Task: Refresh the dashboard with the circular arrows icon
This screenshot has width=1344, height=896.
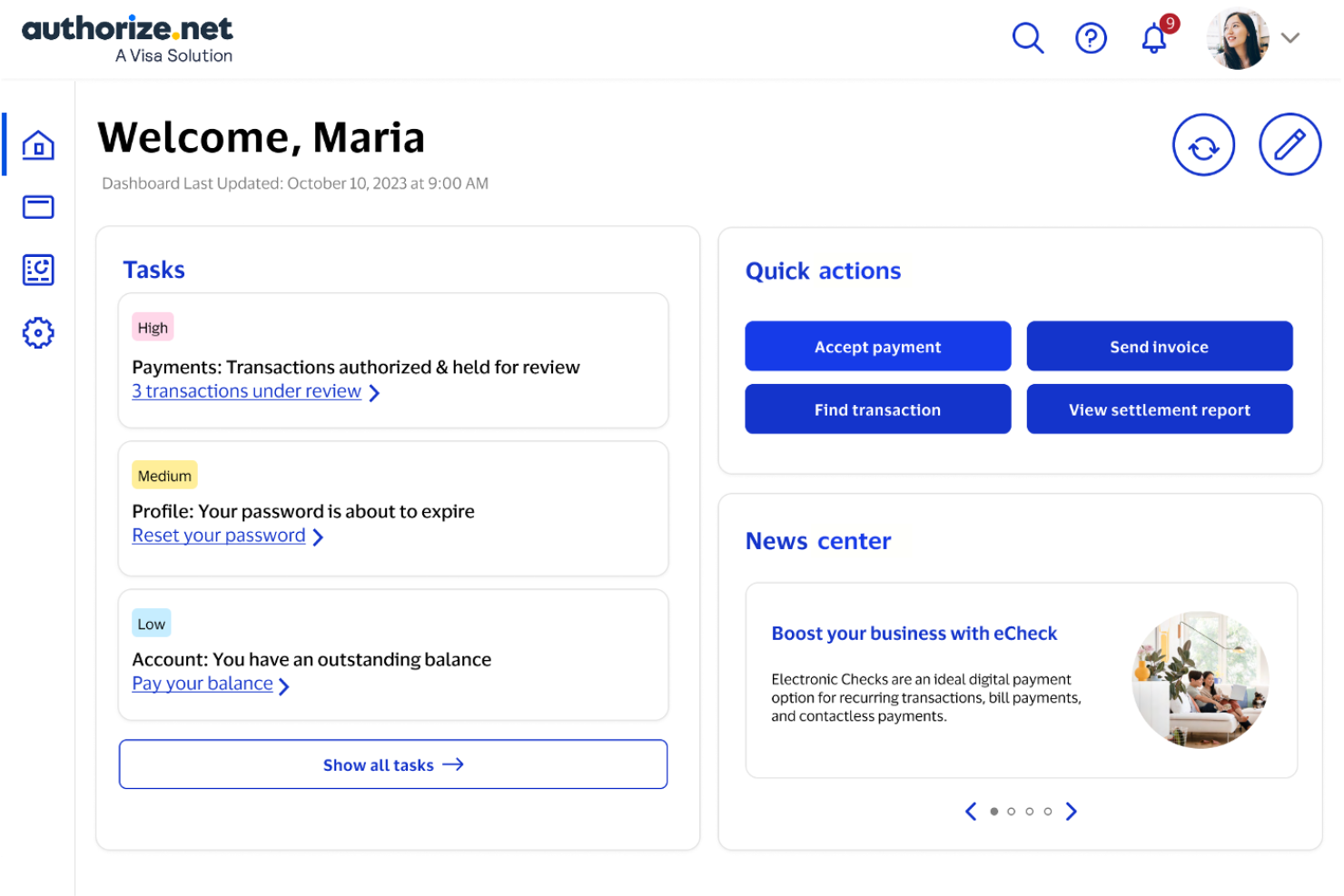Action: [x=1203, y=143]
